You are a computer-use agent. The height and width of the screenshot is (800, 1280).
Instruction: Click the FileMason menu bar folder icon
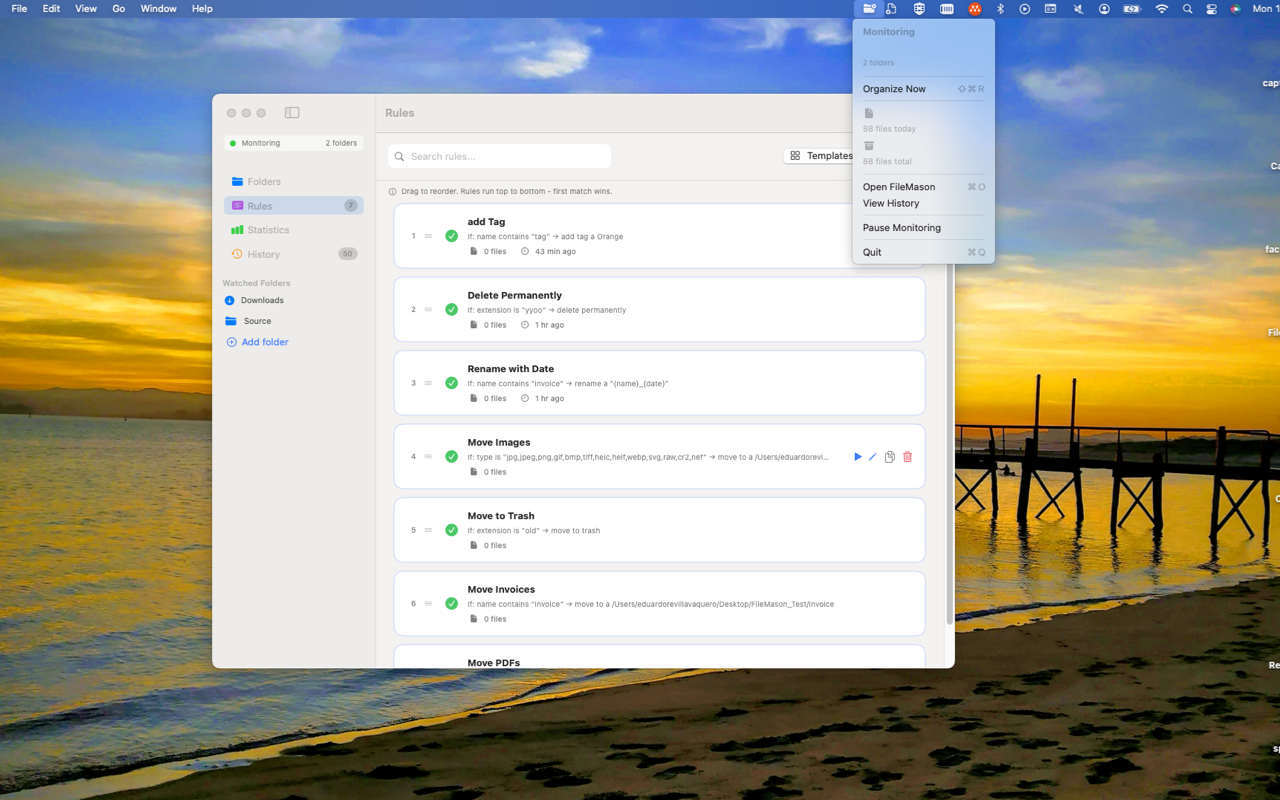[869, 9]
